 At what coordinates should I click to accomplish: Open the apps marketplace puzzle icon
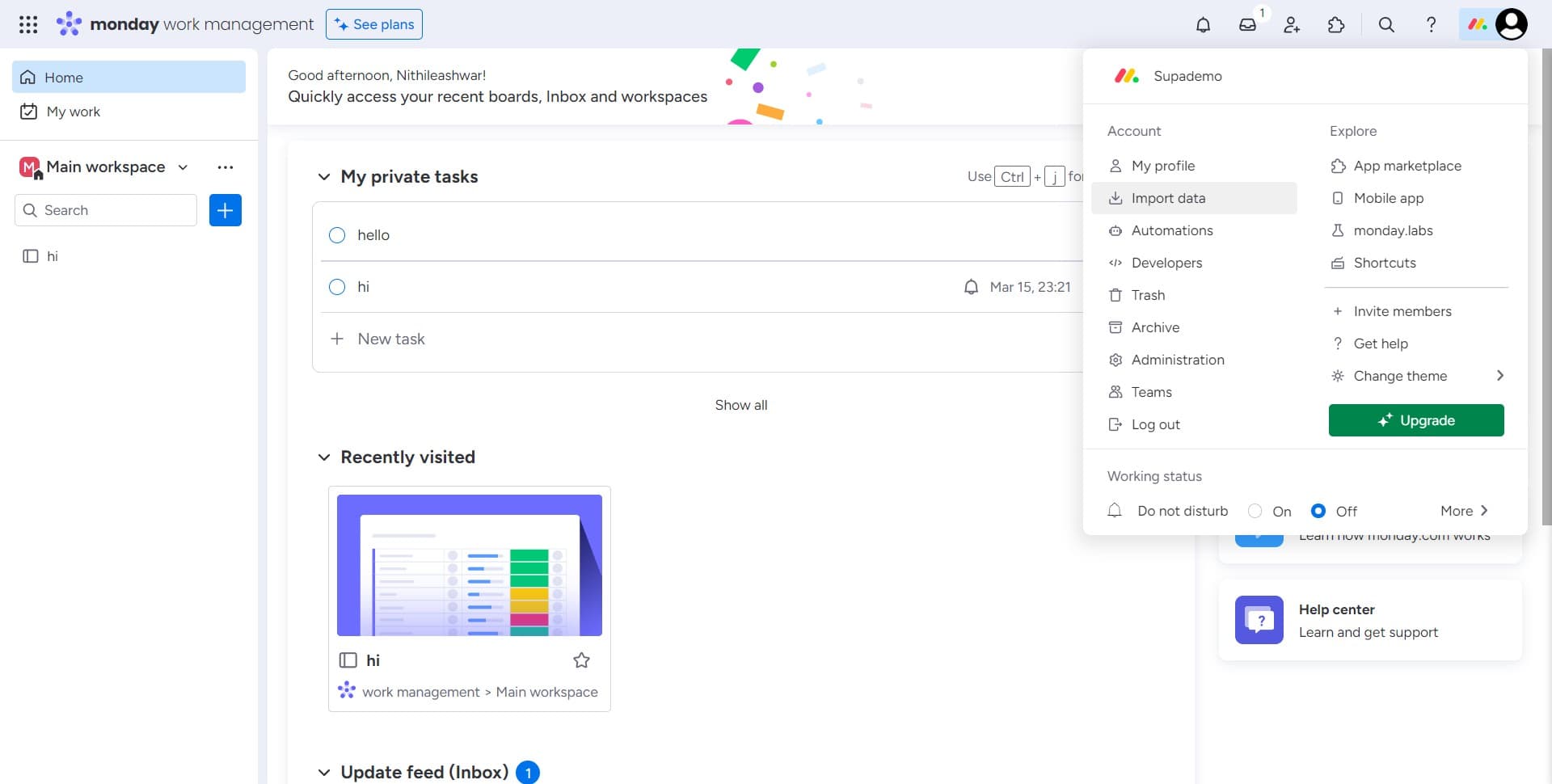[1336, 24]
